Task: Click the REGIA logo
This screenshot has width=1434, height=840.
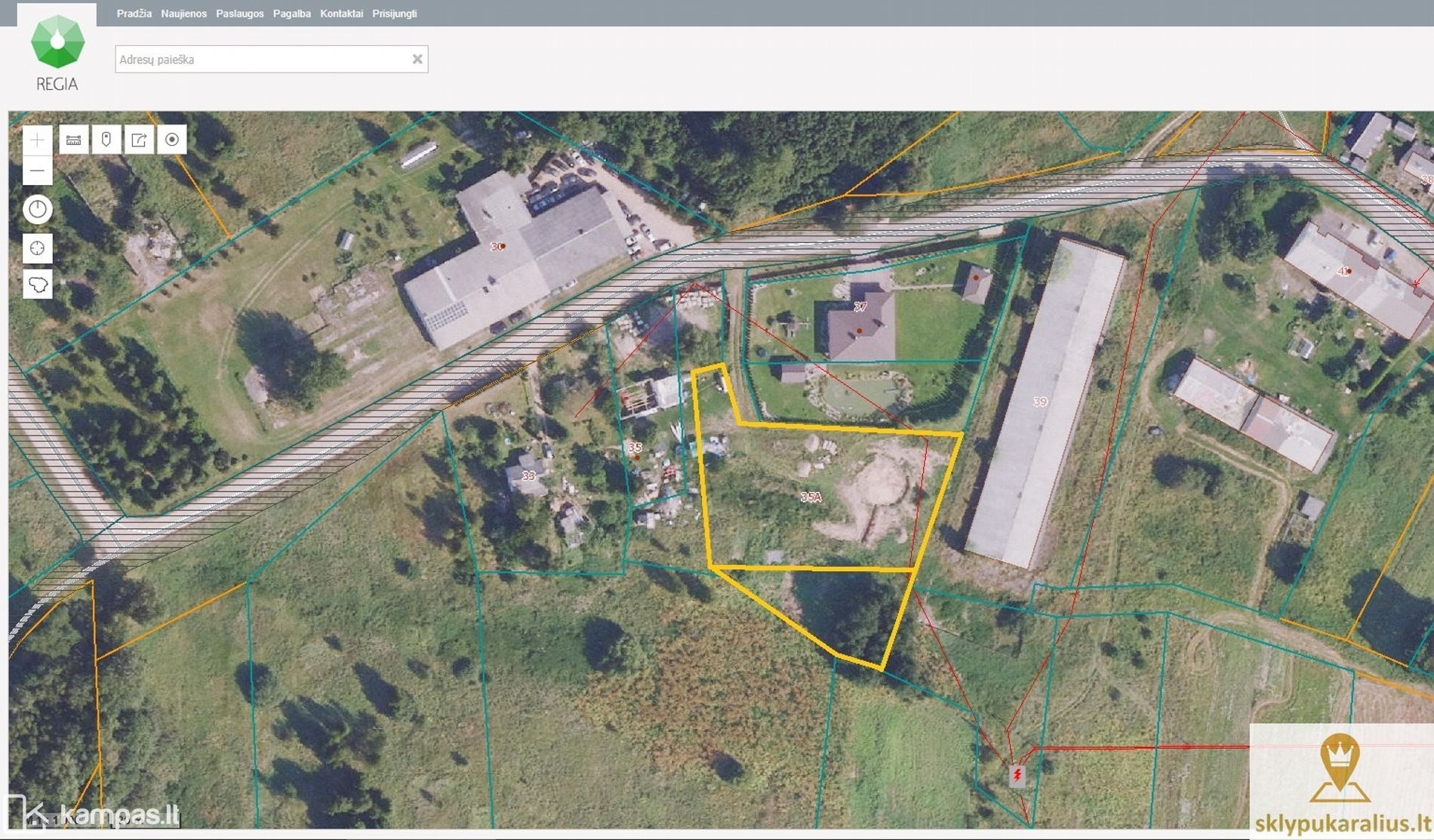Action: (x=57, y=53)
